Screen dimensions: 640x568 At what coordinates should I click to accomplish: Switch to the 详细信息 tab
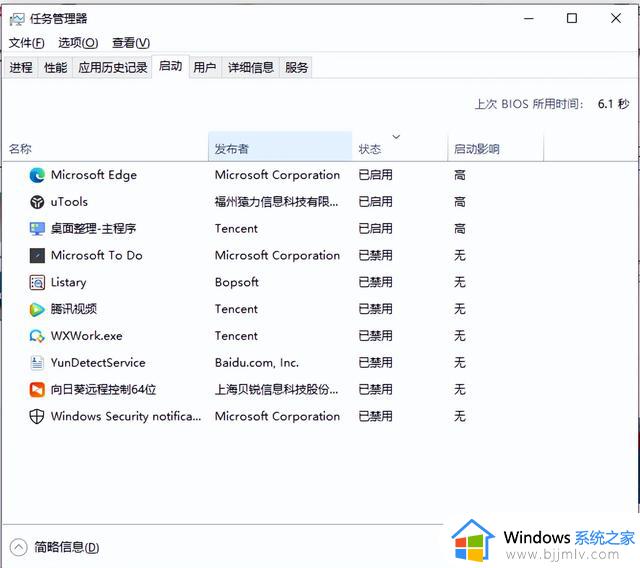tap(251, 67)
